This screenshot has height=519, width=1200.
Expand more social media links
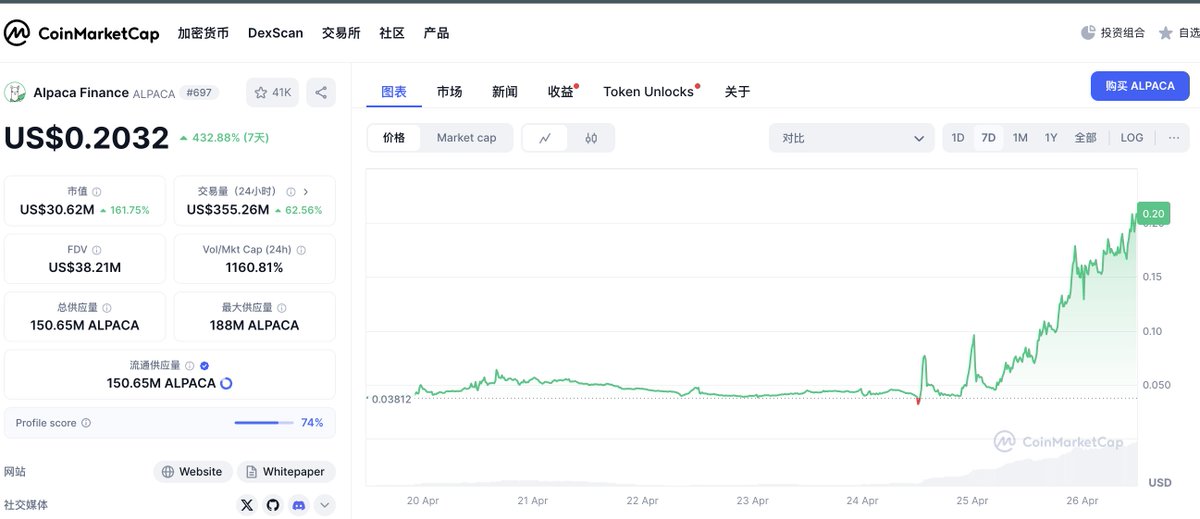[324, 505]
